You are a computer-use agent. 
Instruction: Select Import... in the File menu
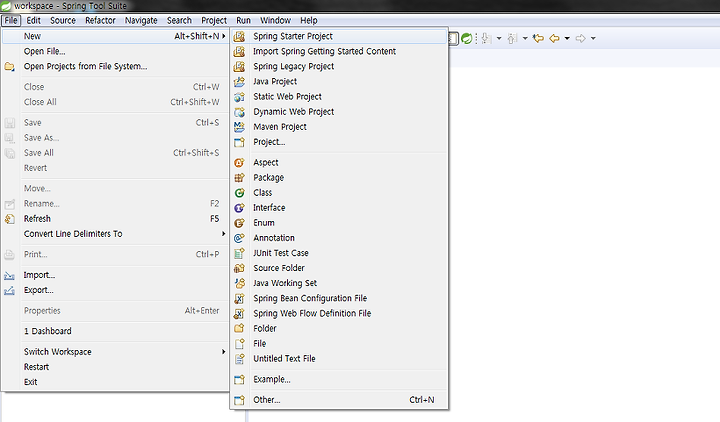tap(115, 275)
